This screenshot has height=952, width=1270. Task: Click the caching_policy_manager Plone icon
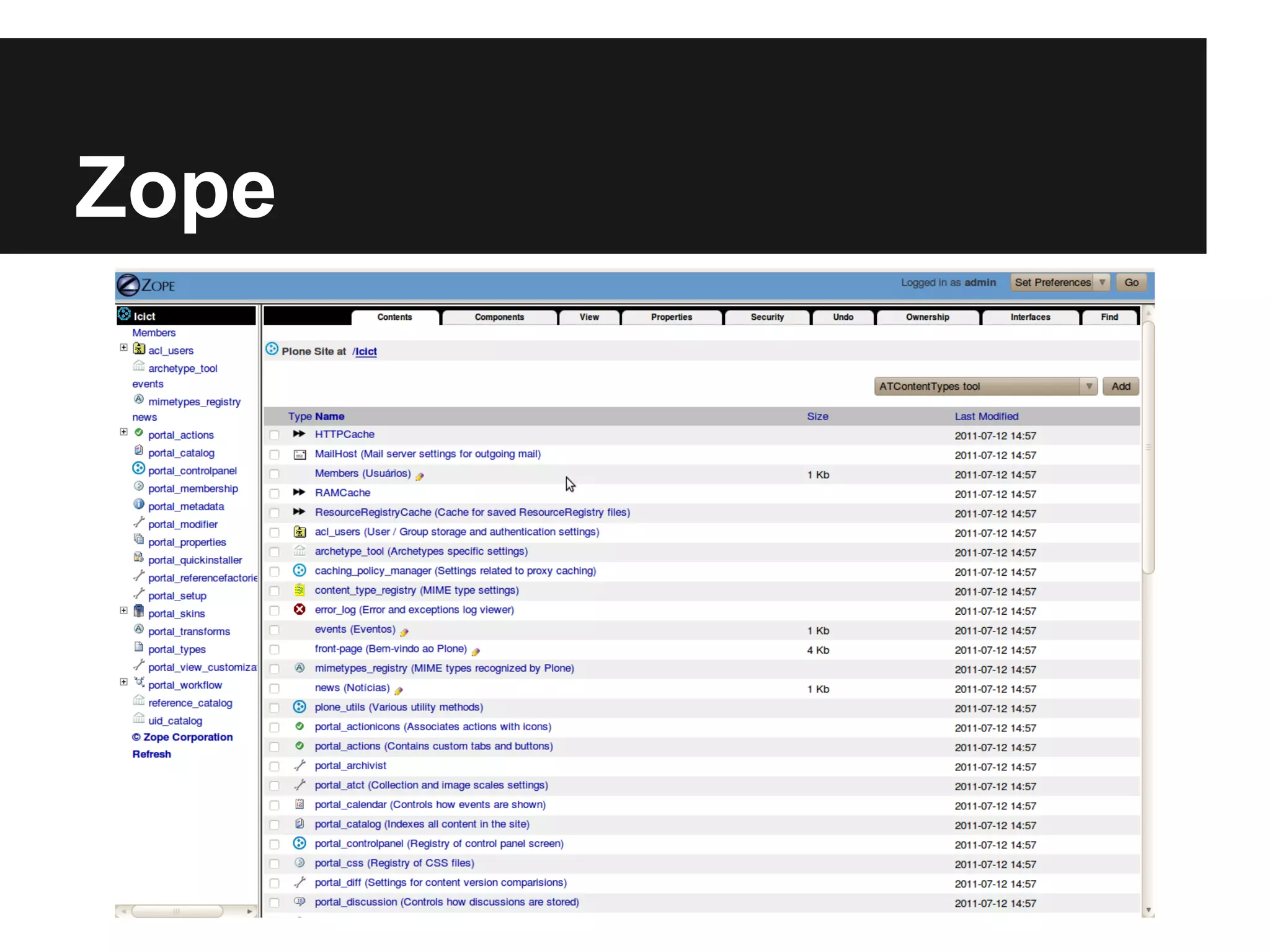pyautogui.click(x=300, y=570)
